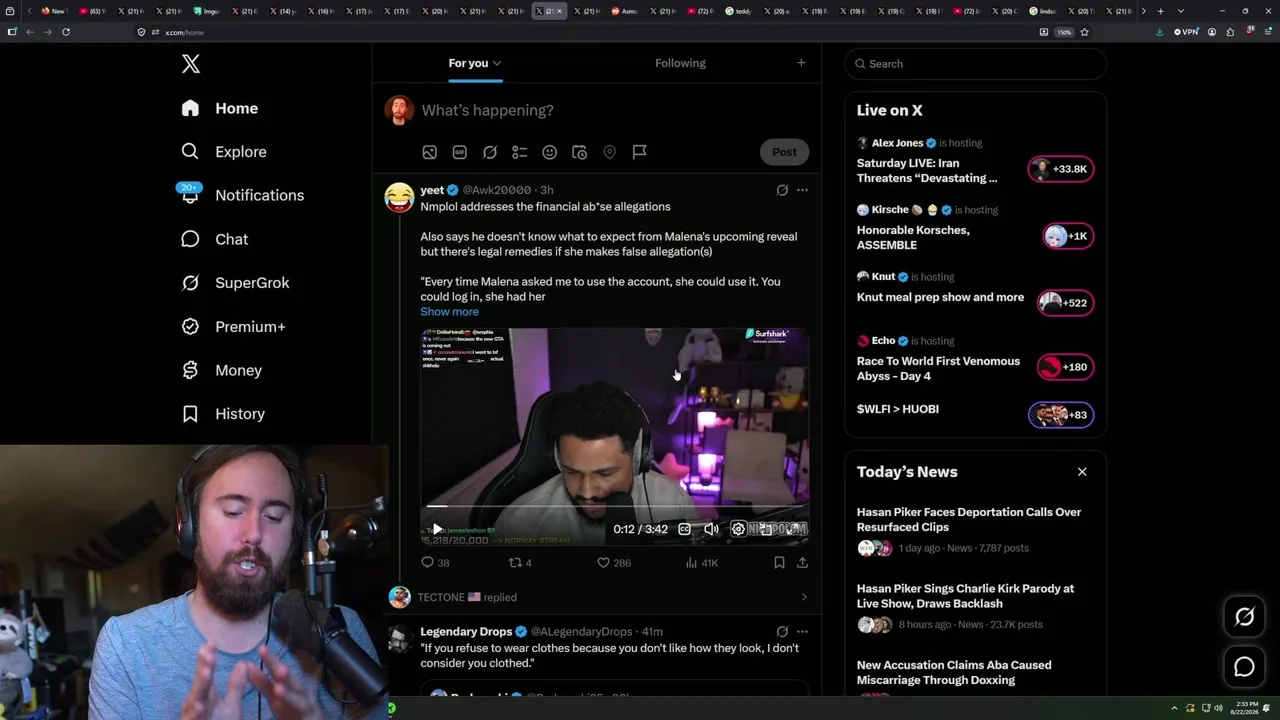Play the video in yeet's post
This screenshot has height=720, width=1280.
[x=437, y=529]
